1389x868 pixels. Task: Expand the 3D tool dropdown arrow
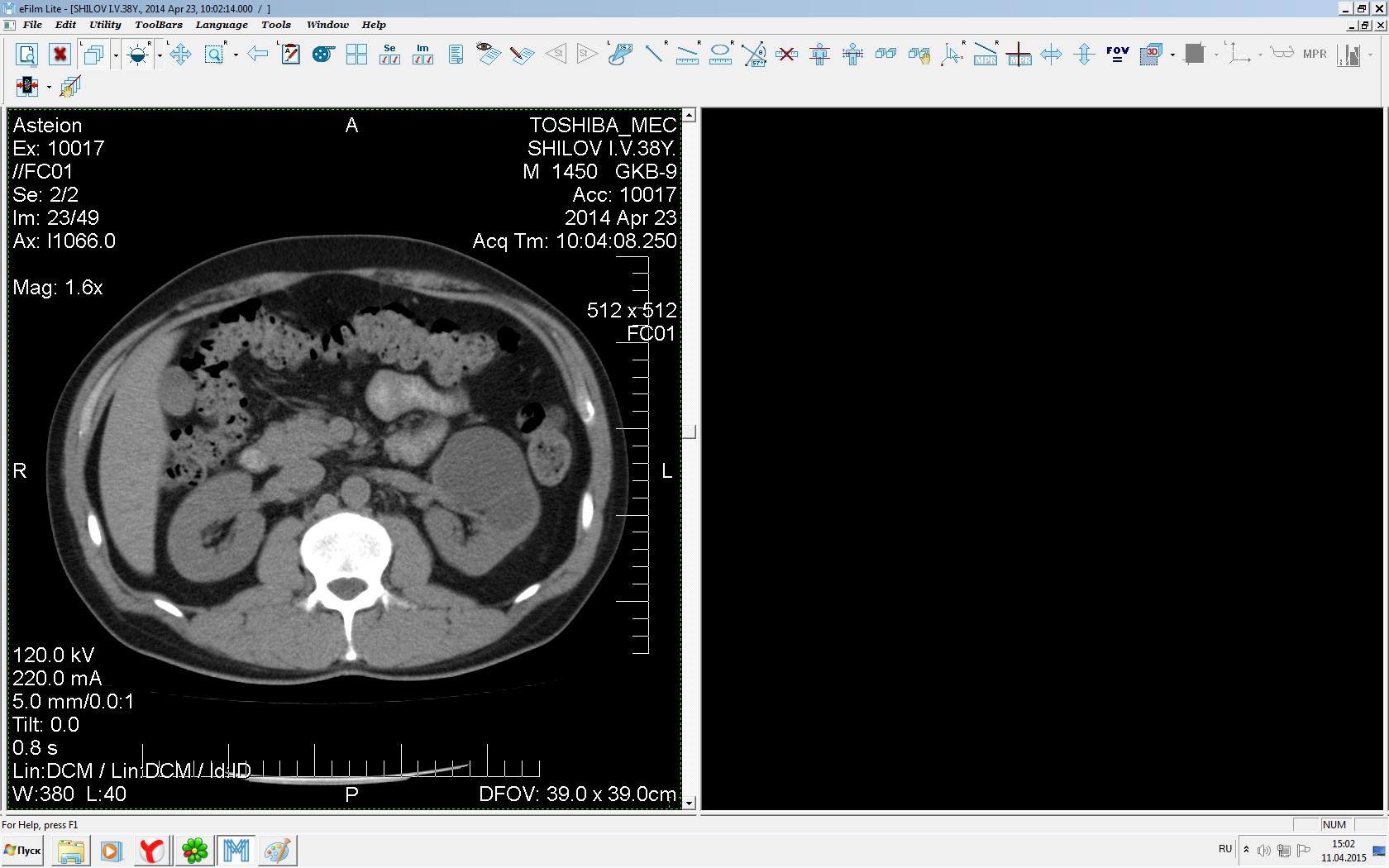pos(1172,55)
